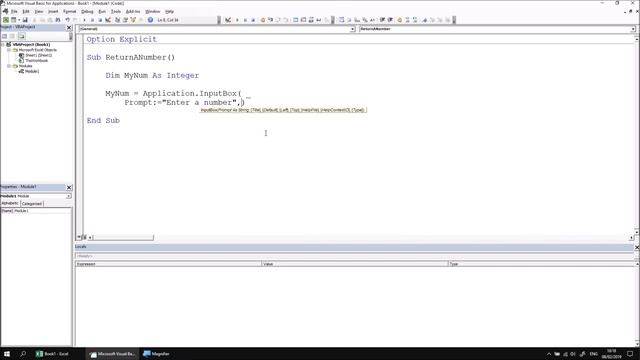640x360 pixels.
Task: Click the Procedure View button at code bottom
Action: click(79, 238)
